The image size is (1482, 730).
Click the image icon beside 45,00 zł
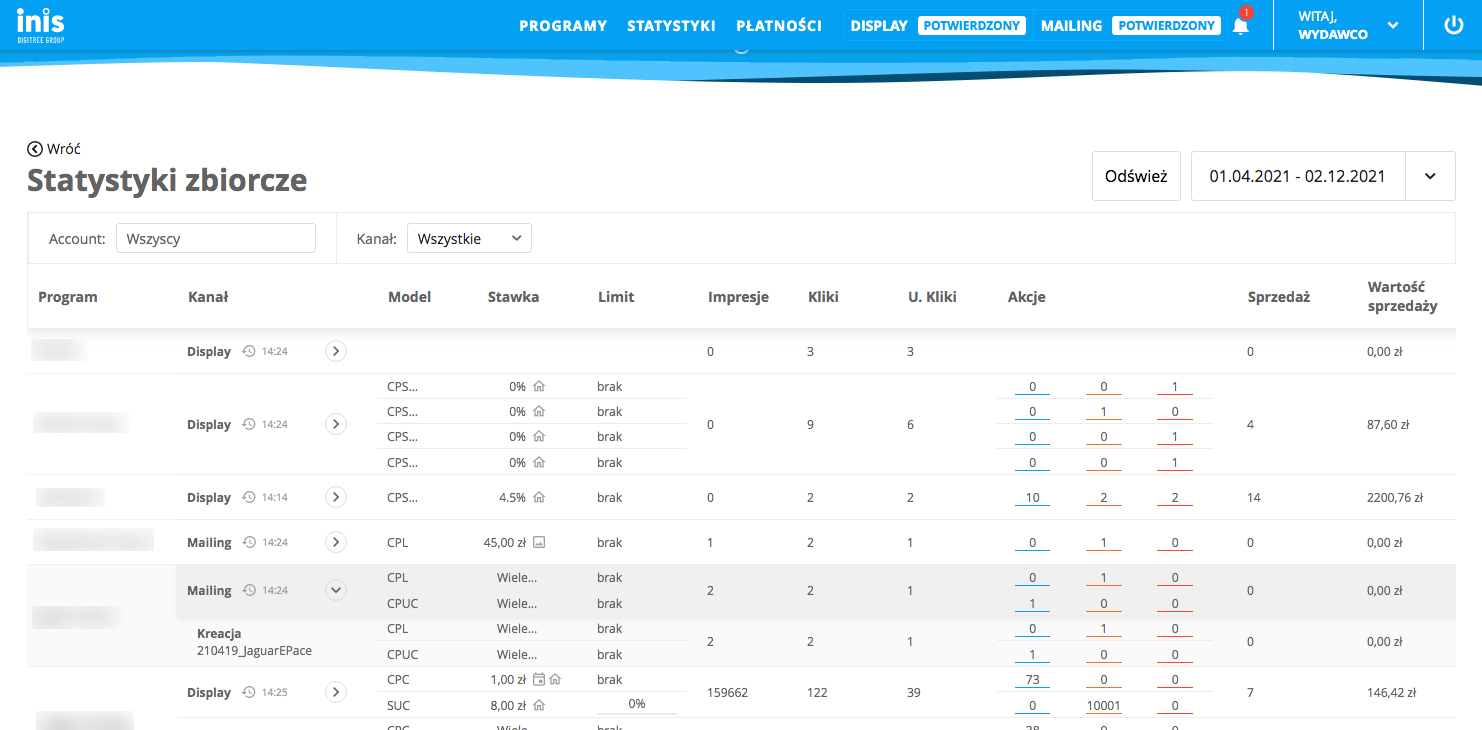539,543
